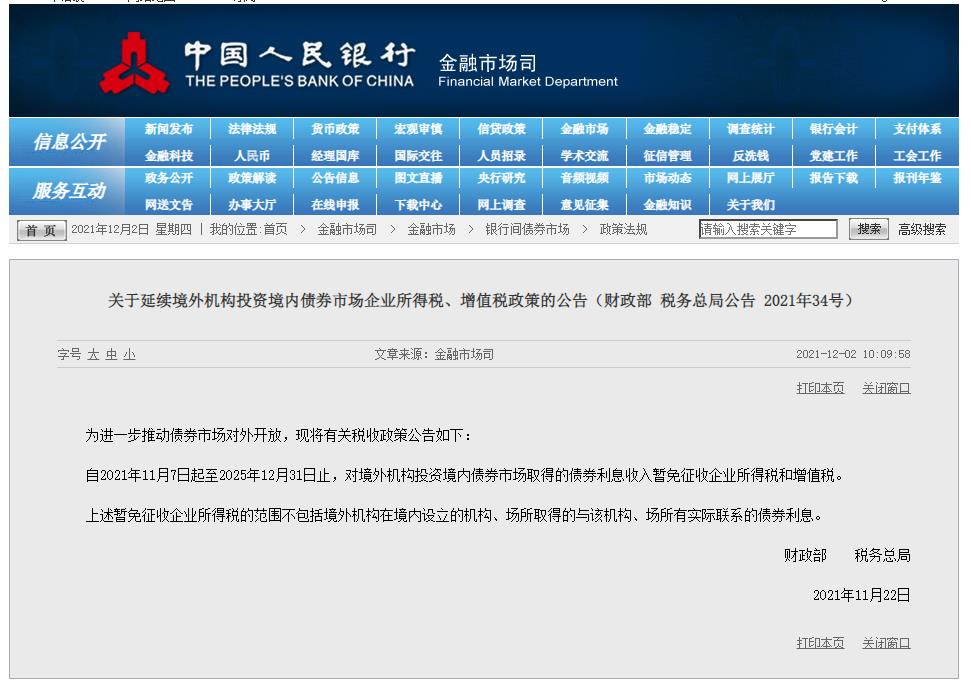The image size is (971, 686).
Task: Click the 首页 home button
Action: tap(39, 230)
